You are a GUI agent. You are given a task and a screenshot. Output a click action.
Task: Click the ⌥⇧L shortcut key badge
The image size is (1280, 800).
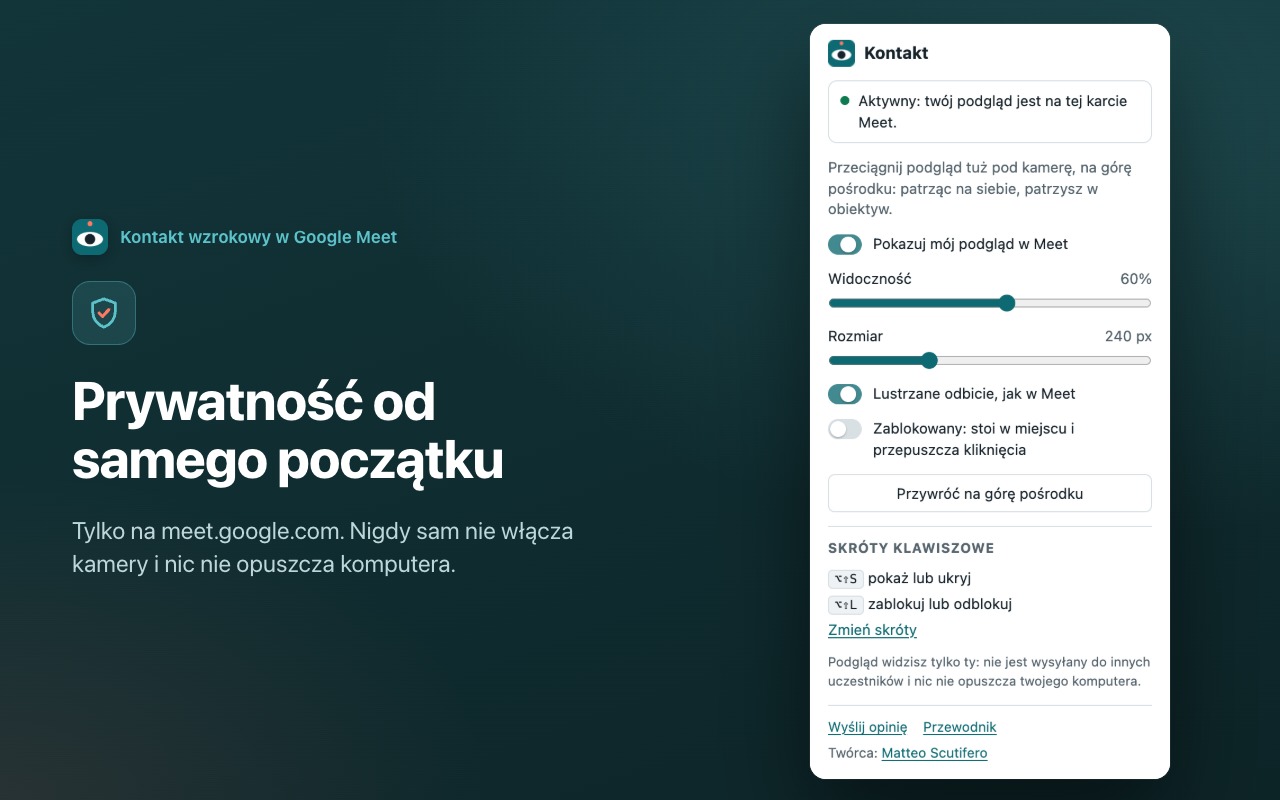(845, 604)
